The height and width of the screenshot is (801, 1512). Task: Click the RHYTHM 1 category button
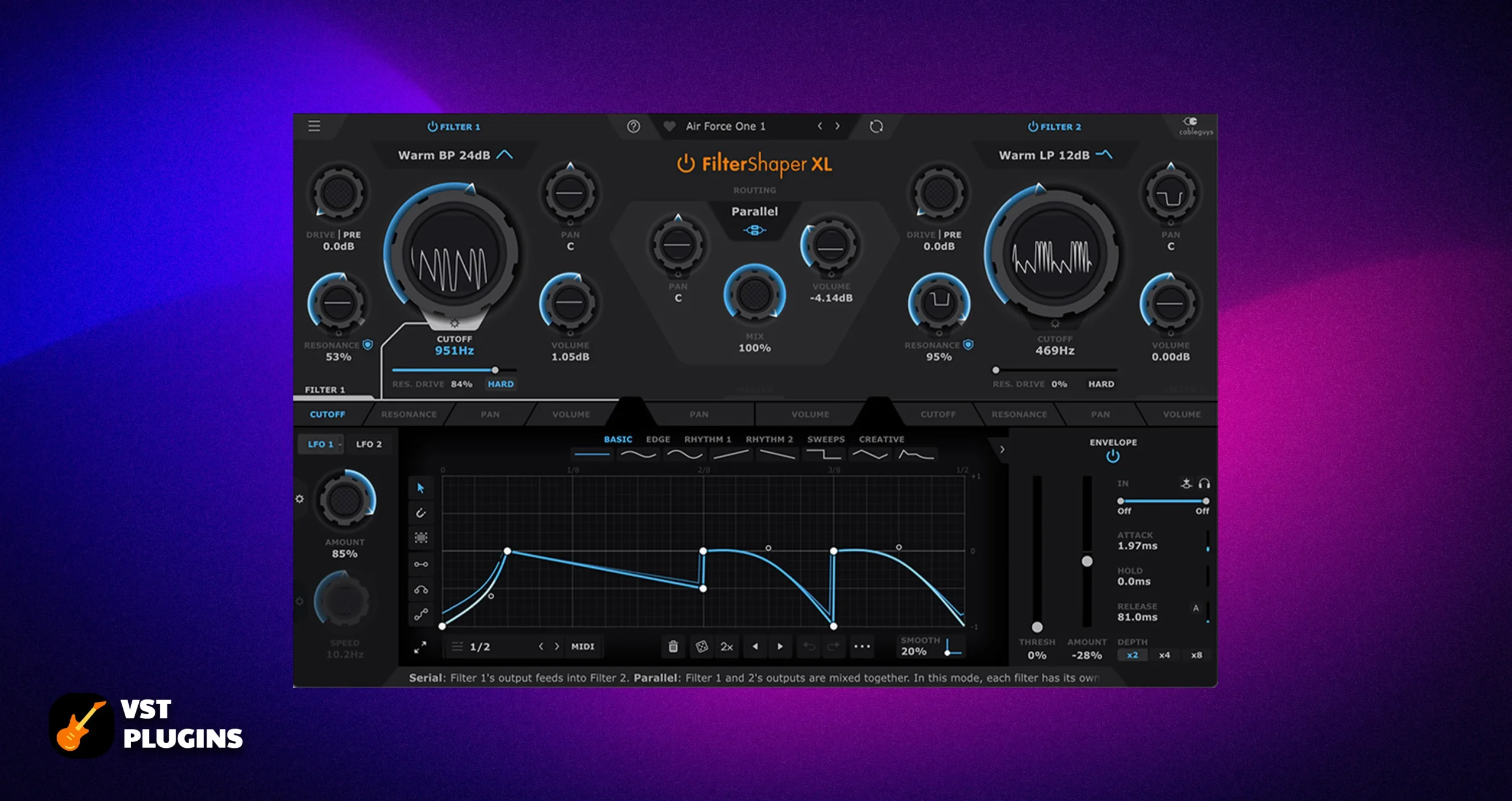tap(708, 439)
